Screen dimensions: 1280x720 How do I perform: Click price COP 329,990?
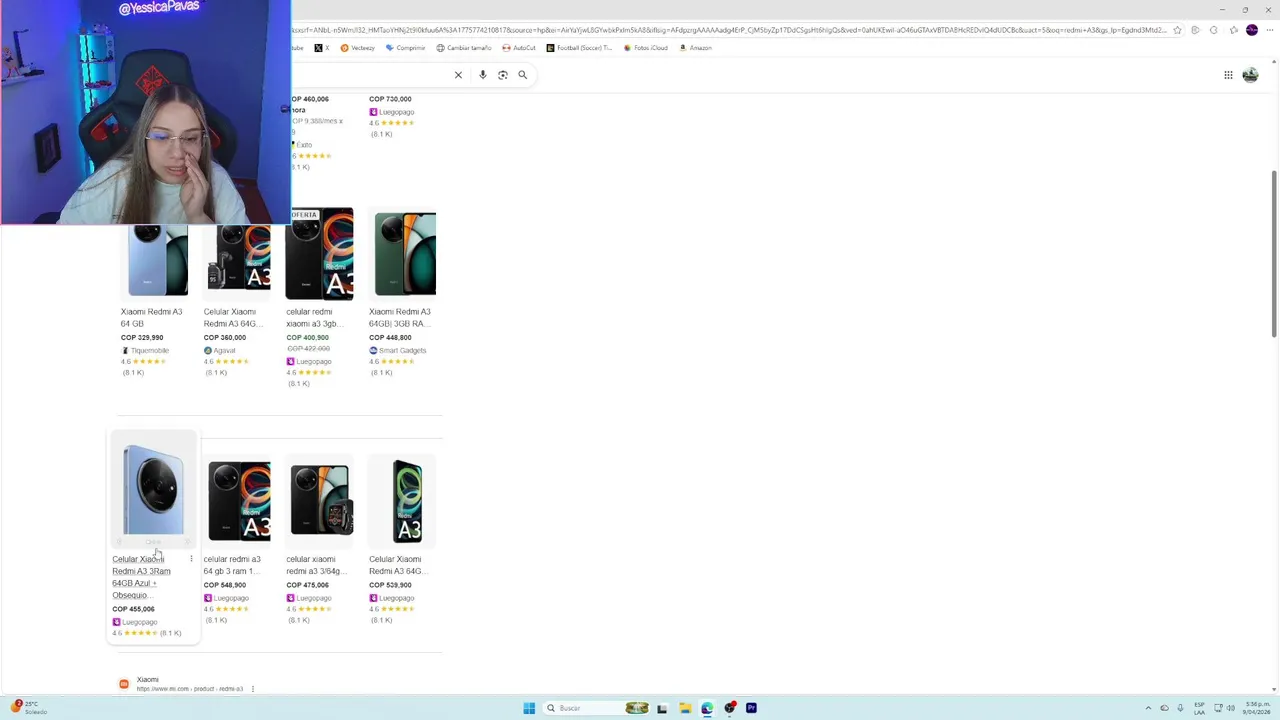click(x=142, y=338)
